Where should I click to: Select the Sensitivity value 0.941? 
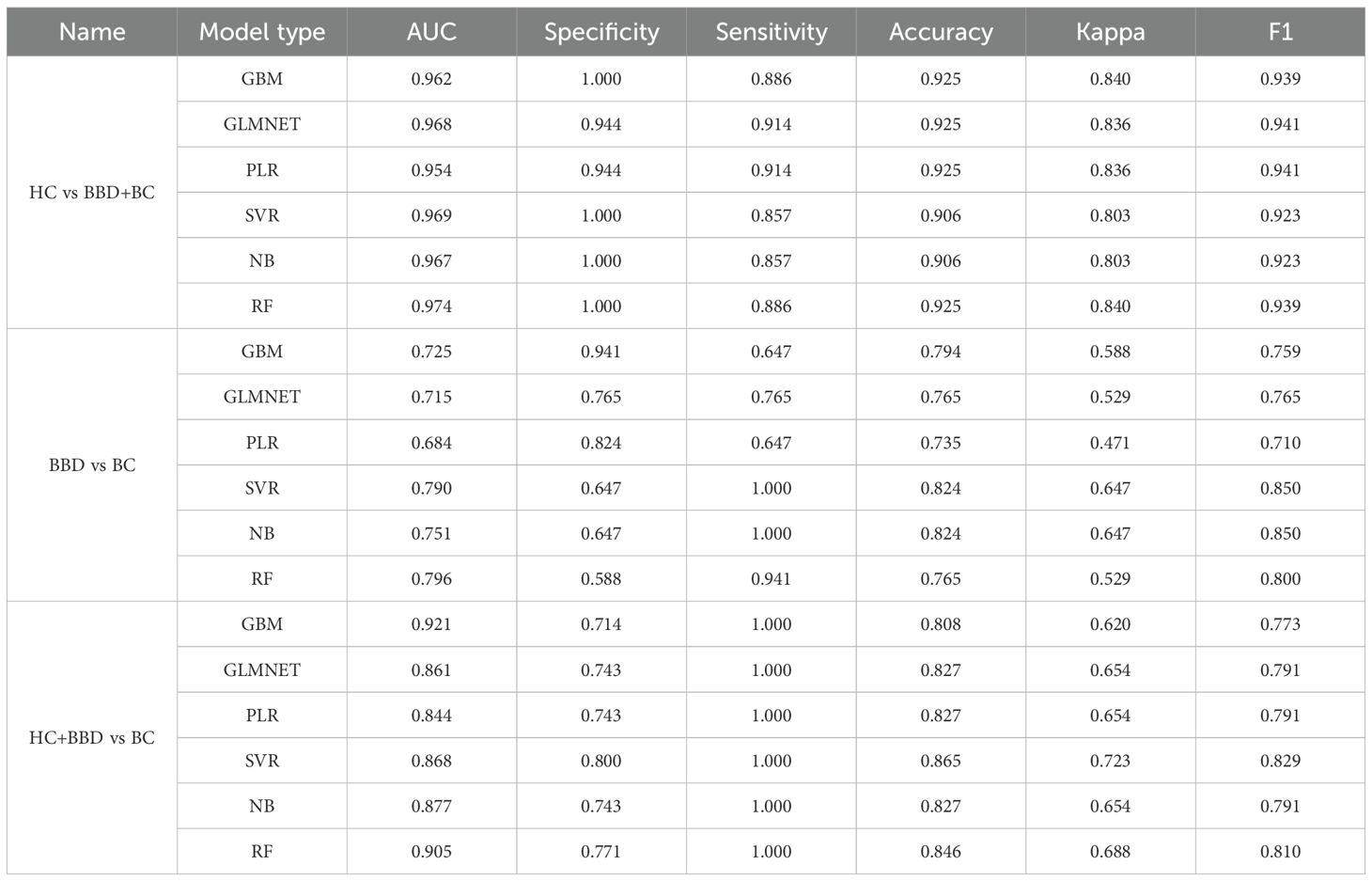tap(772, 579)
